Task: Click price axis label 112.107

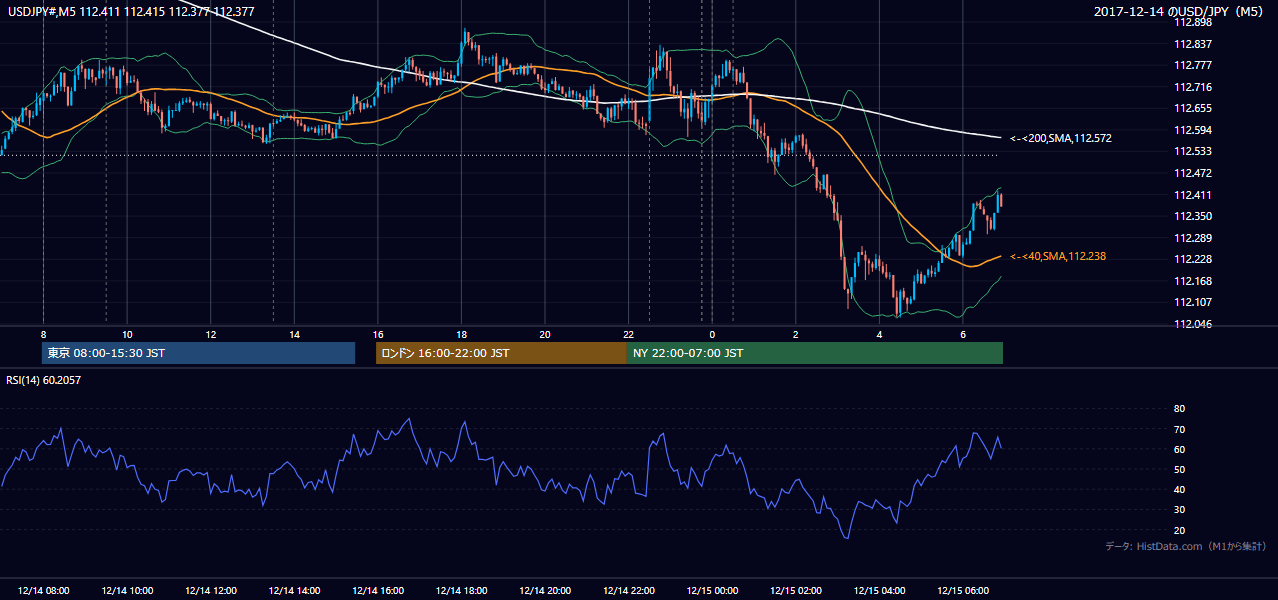Action: pos(1192,302)
